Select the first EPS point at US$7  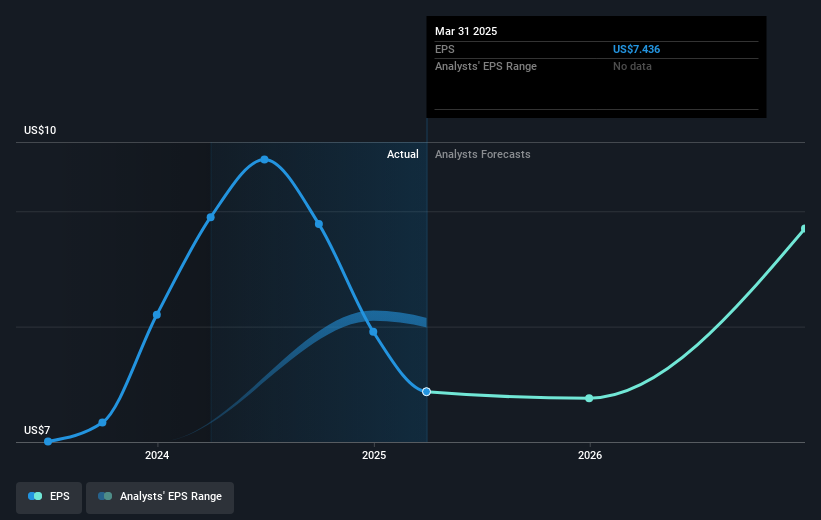tap(48, 441)
